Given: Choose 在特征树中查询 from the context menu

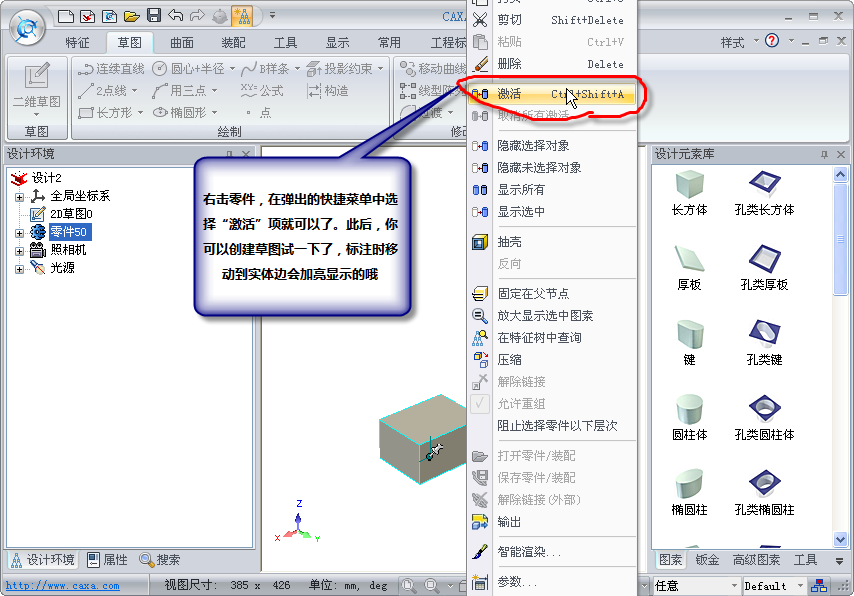Looking at the screenshot, I should click(552, 338).
